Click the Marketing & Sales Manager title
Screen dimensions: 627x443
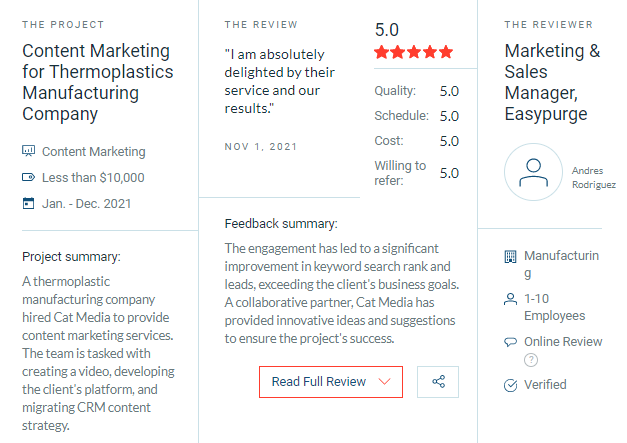pyautogui.click(x=552, y=81)
